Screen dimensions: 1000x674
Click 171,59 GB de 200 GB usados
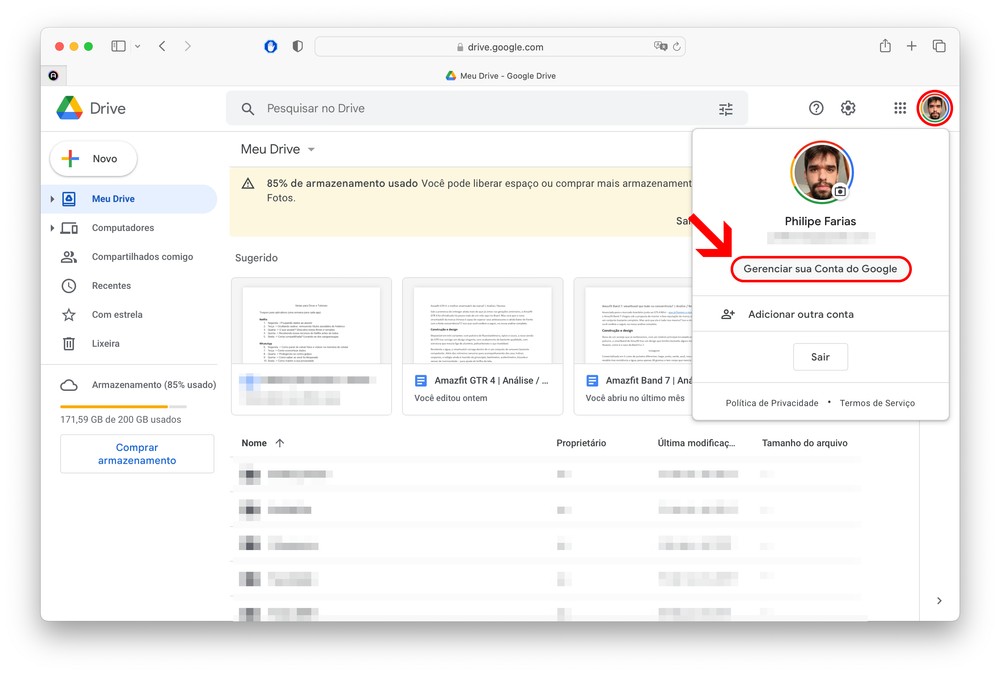point(121,420)
